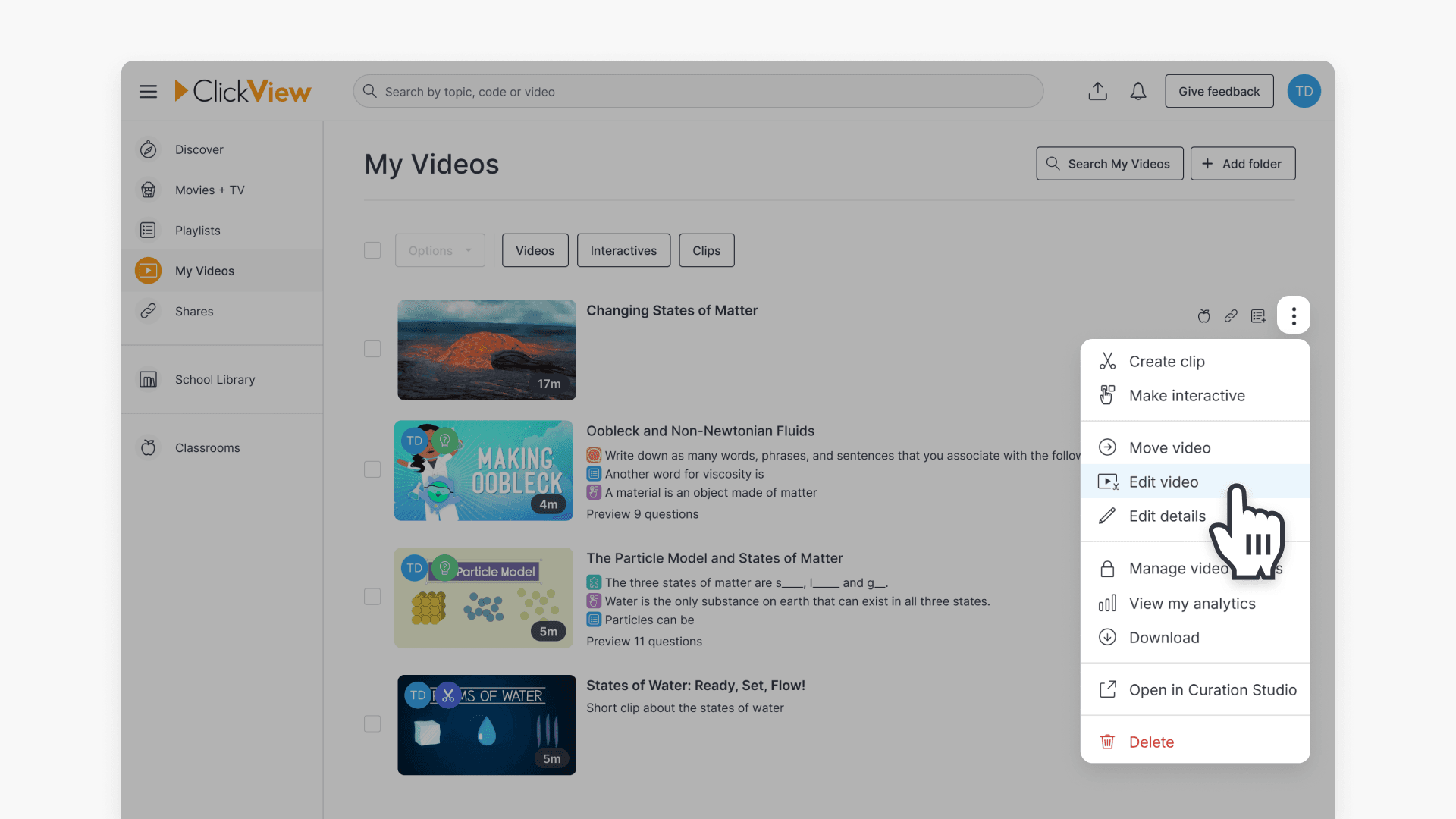The image size is (1456, 819).
Task: Choose Edit video from the menu
Action: (x=1163, y=482)
